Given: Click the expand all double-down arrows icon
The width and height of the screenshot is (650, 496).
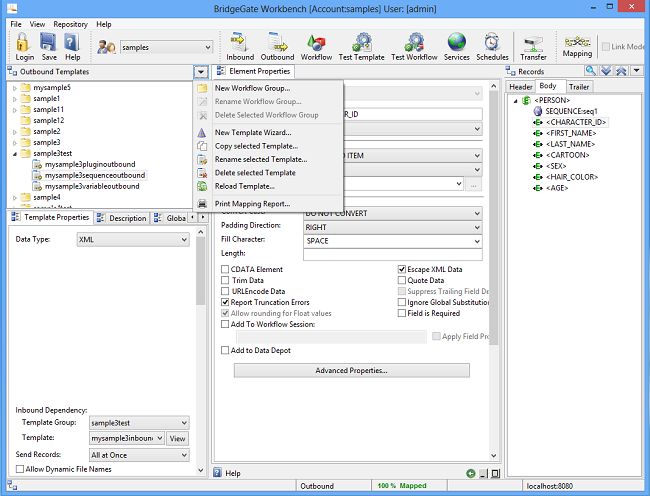Looking at the screenshot, I should 606,71.
